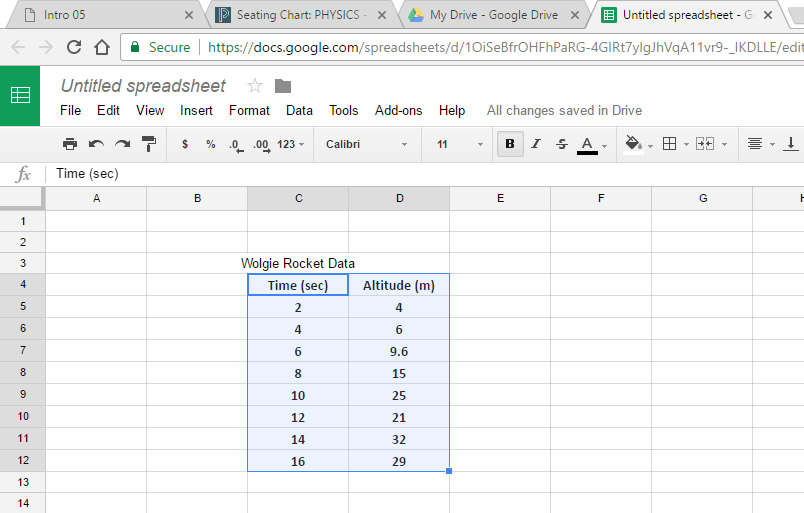Switch to My Drive - Google Drive tab

(x=489, y=15)
